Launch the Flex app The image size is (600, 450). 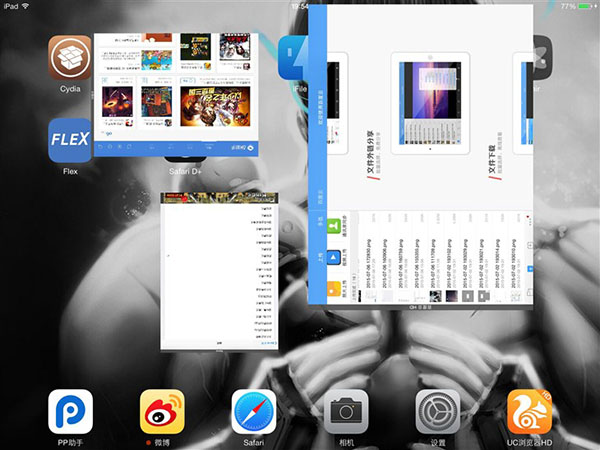pos(70,140)
